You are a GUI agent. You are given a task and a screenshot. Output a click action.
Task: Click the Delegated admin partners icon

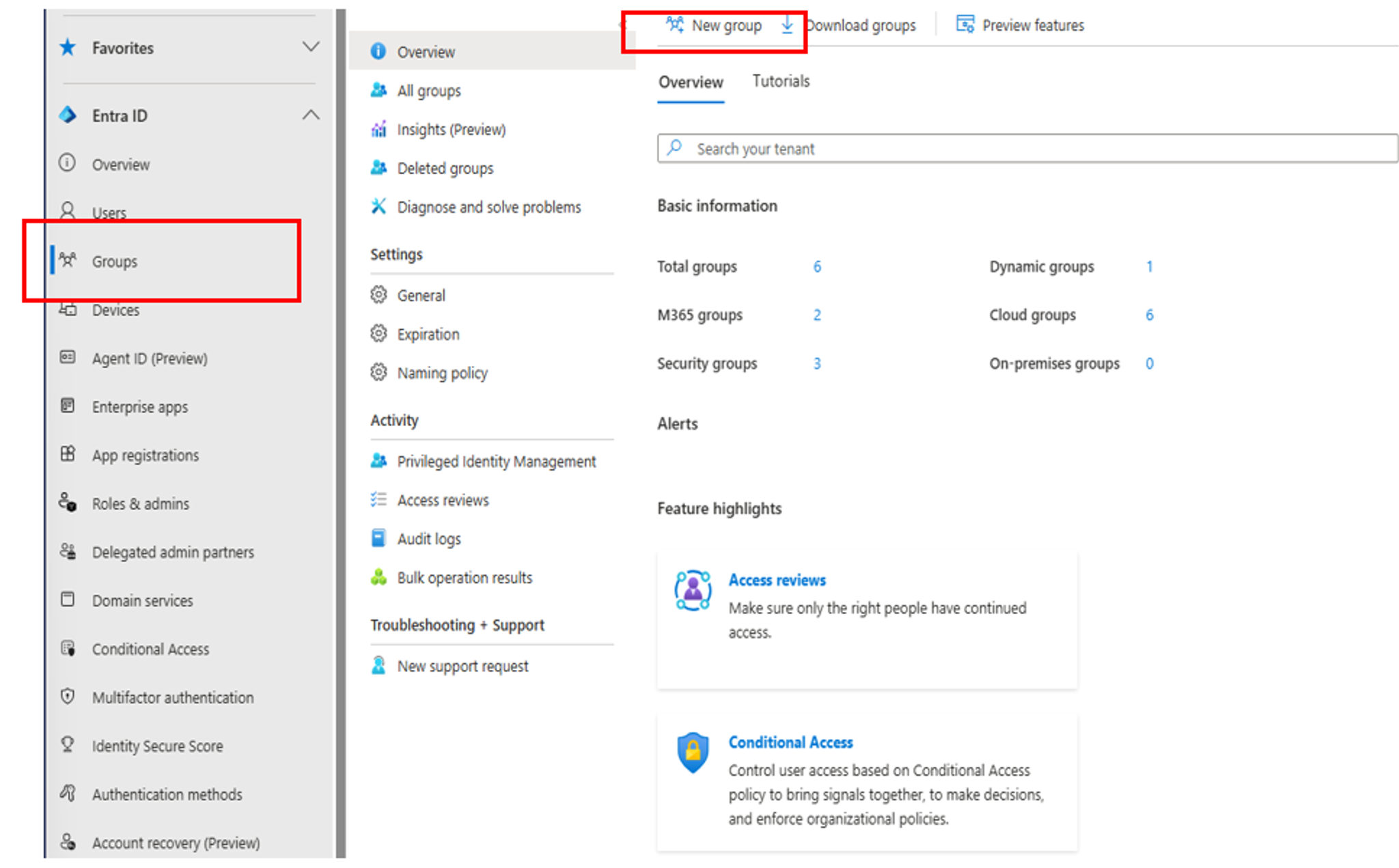pos(68,551)
